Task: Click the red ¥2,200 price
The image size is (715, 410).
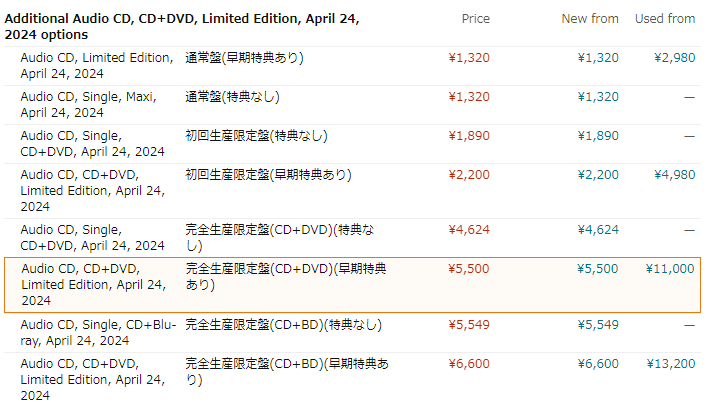Action: (469, 175)
